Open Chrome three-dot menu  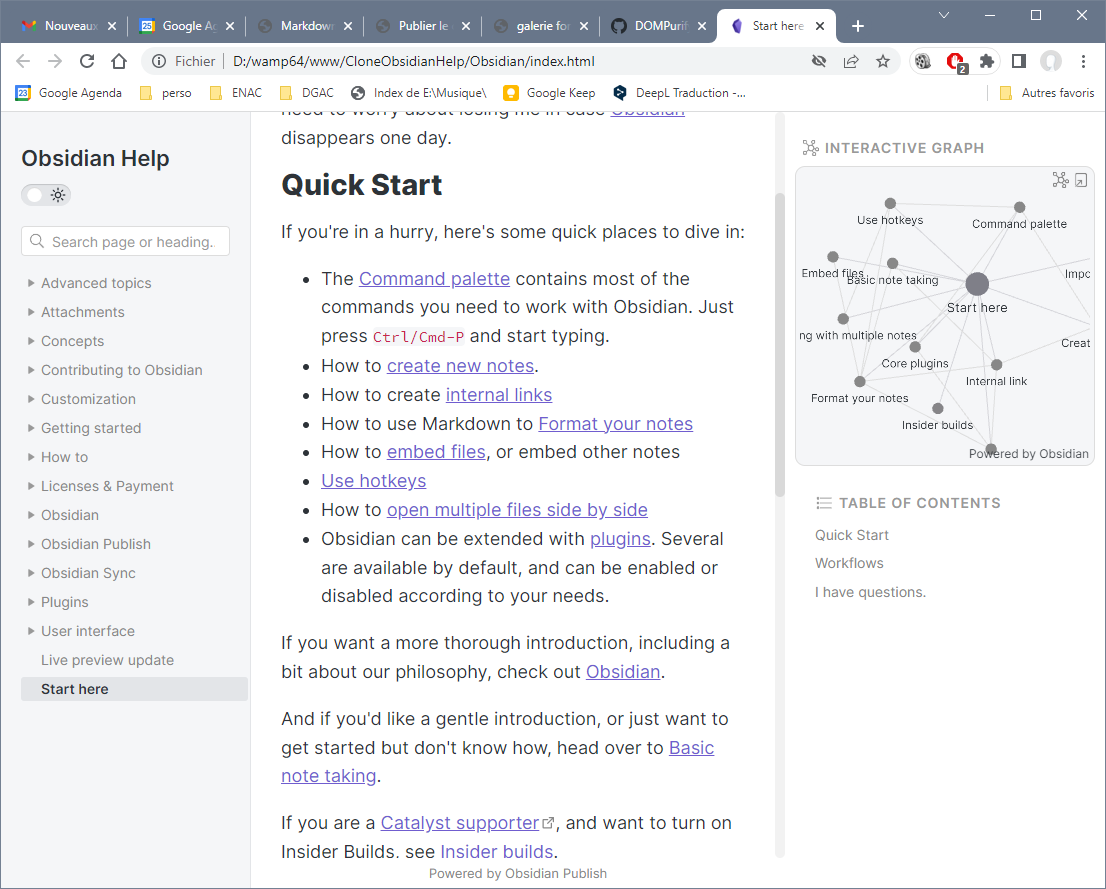coord(1083,61)
